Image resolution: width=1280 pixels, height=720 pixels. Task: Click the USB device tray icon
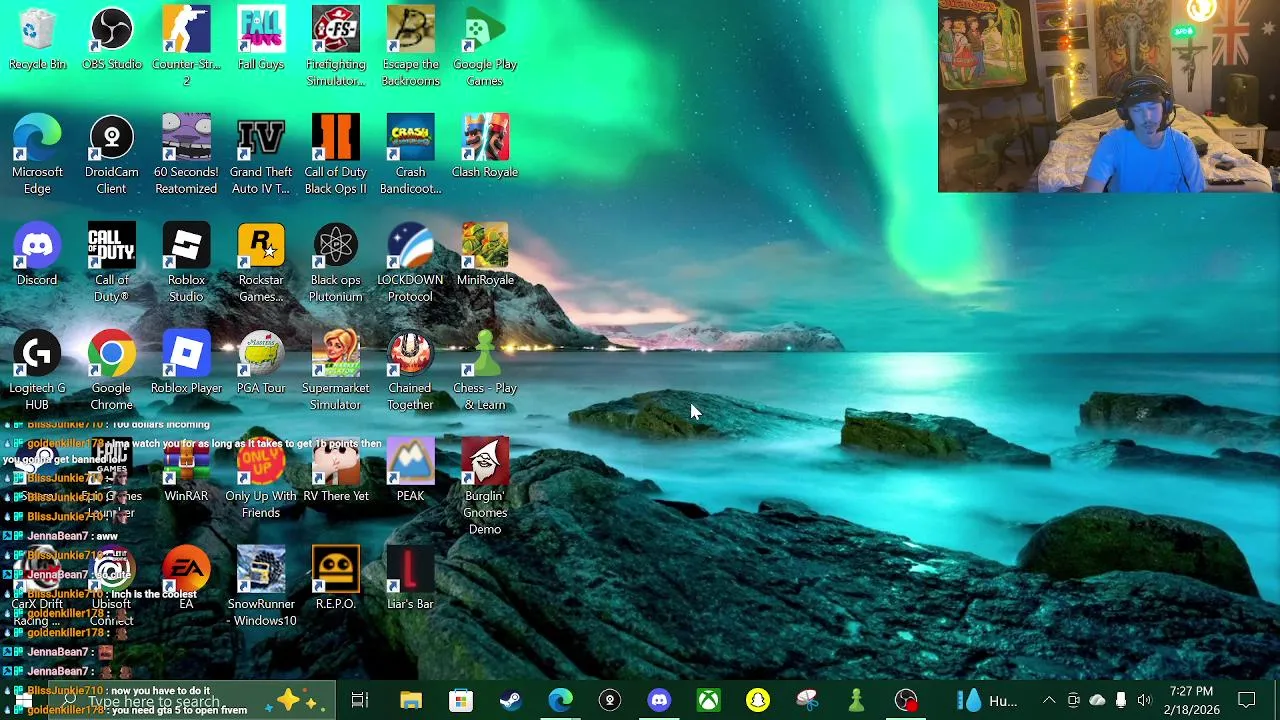(x=1121, y=700)
